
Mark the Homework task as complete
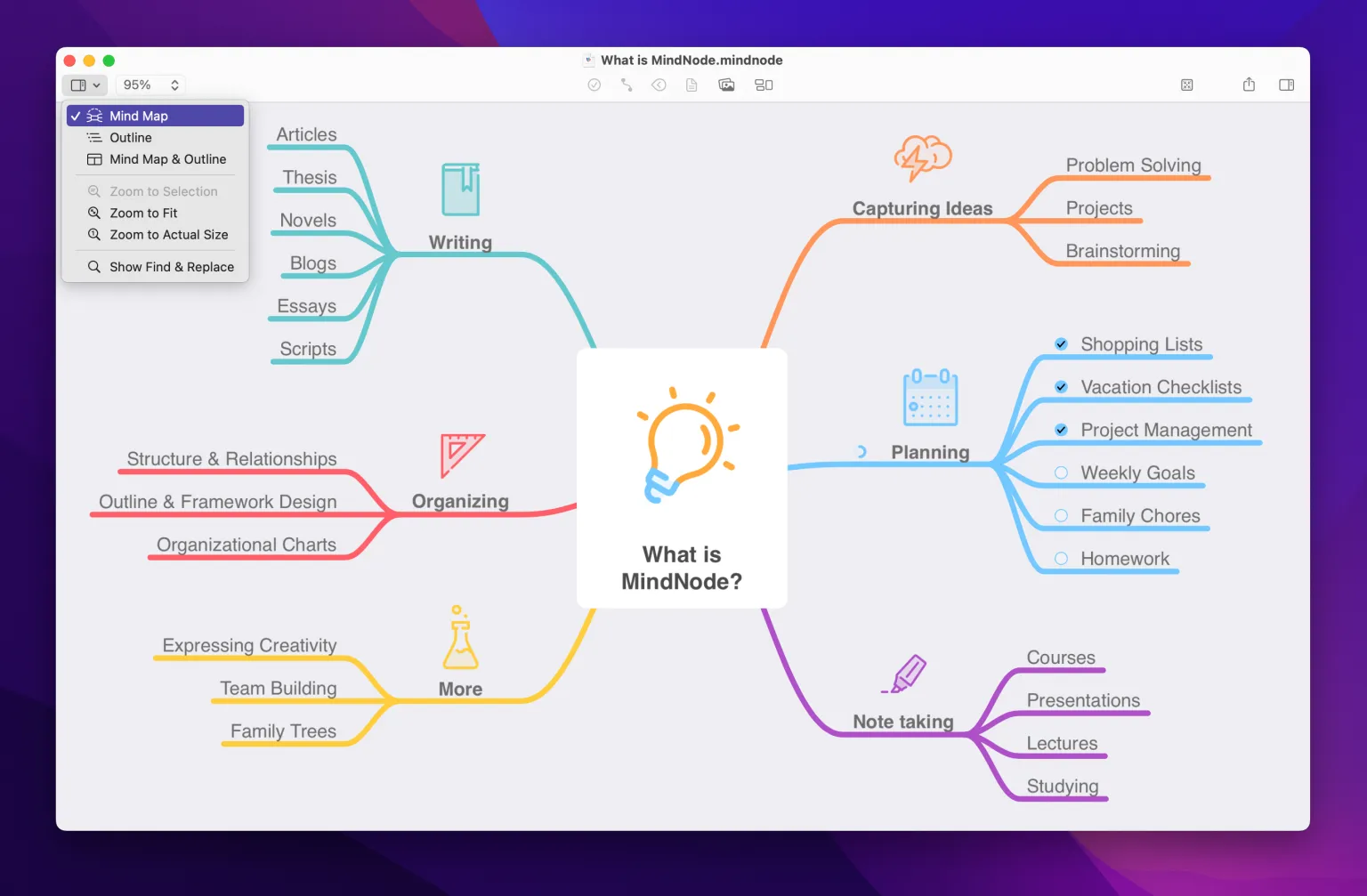1061,558
